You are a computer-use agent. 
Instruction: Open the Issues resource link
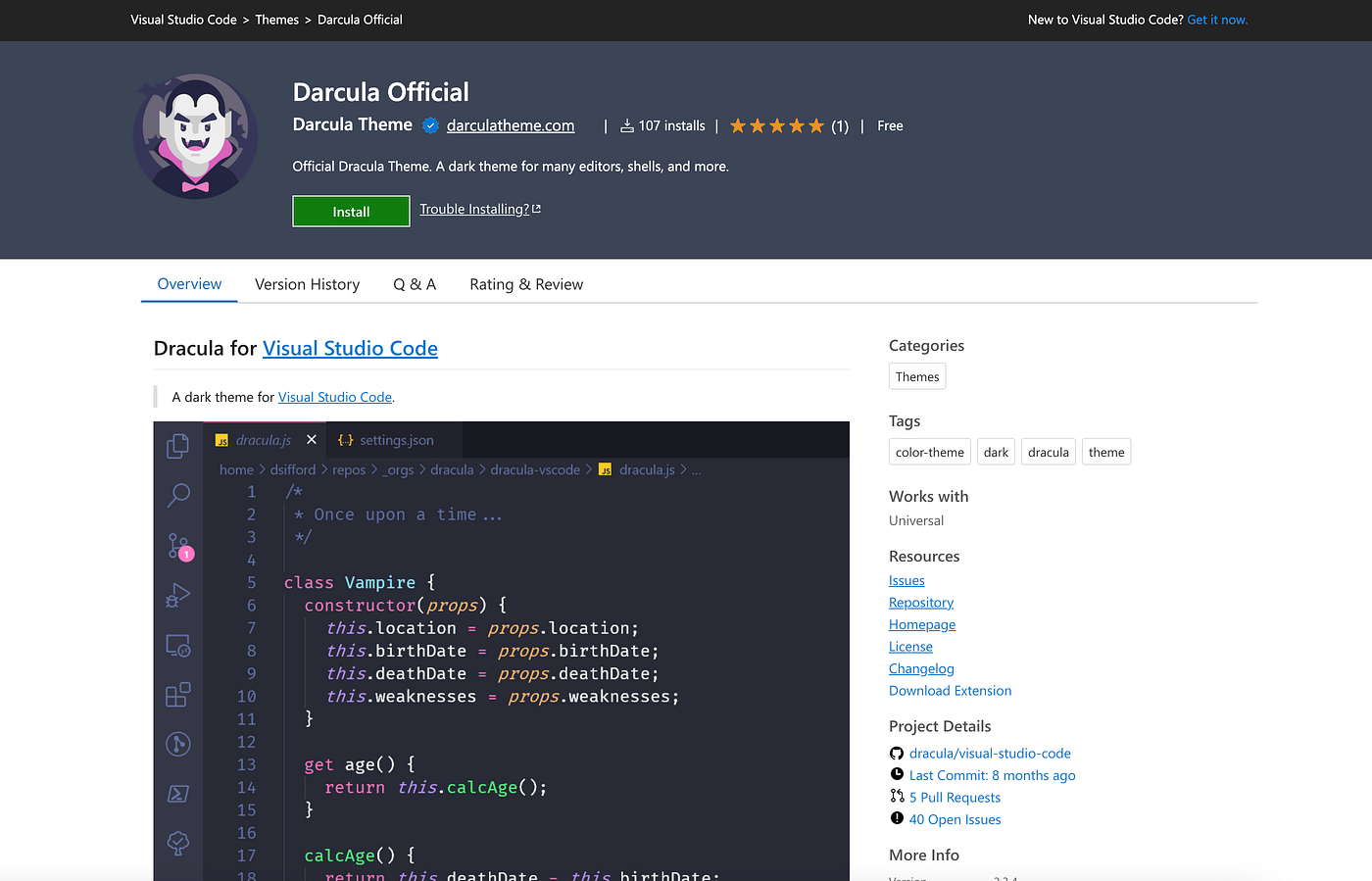pos(906,580)
